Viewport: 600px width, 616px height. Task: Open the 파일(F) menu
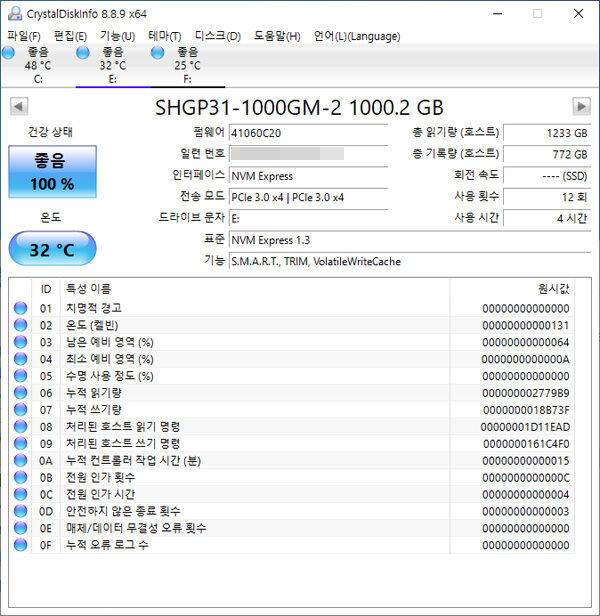point(24,36)
